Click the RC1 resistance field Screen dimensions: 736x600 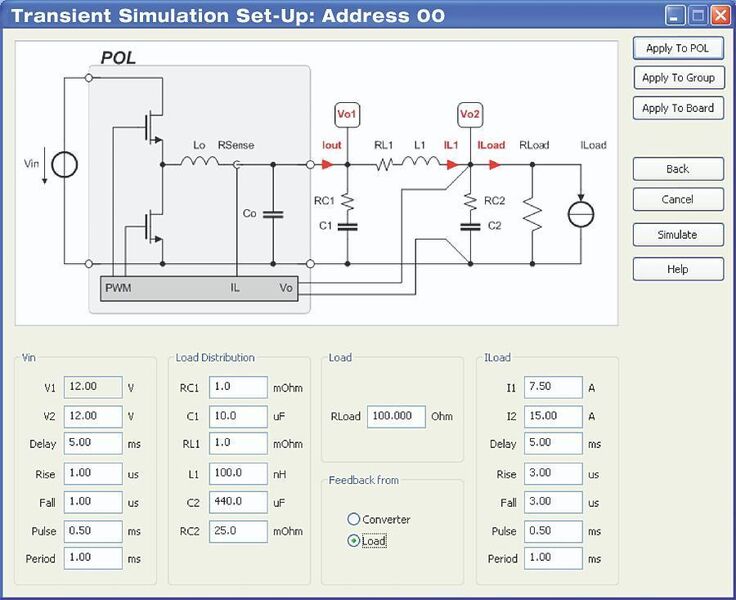click(x=238, y=387)
